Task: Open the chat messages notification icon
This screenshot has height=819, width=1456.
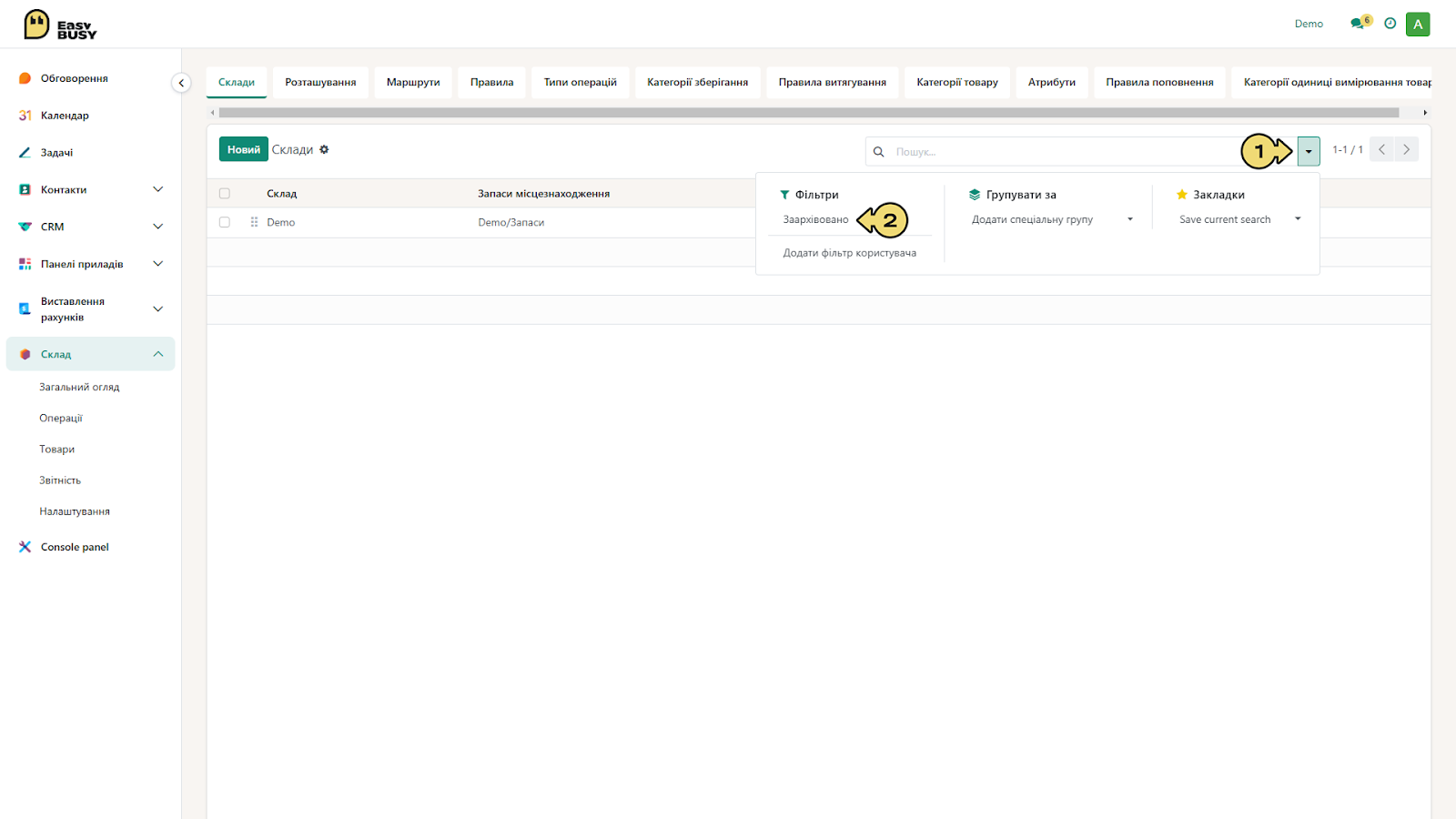Action: pyautogui.click(x=1360, y=24)
